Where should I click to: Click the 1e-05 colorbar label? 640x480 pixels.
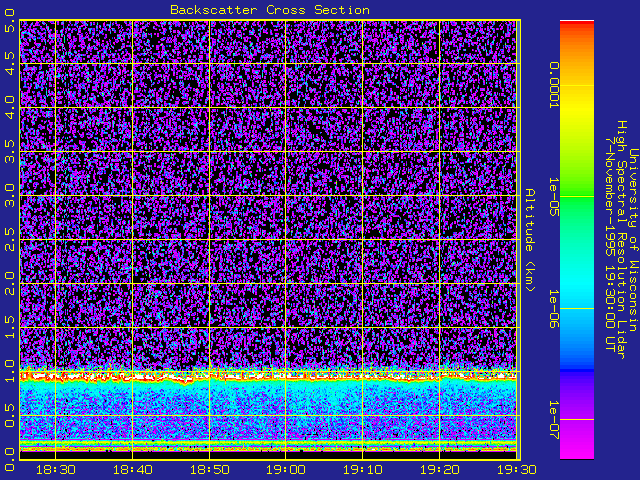(553, 197)
